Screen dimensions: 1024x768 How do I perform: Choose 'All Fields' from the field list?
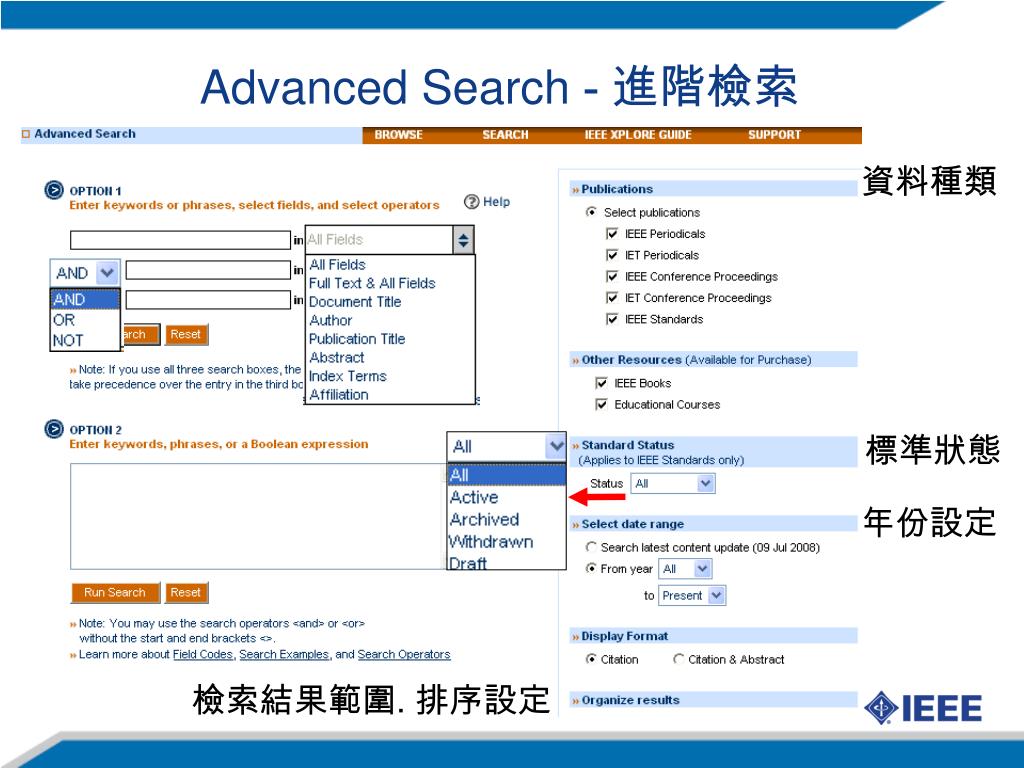coord(337,264)
